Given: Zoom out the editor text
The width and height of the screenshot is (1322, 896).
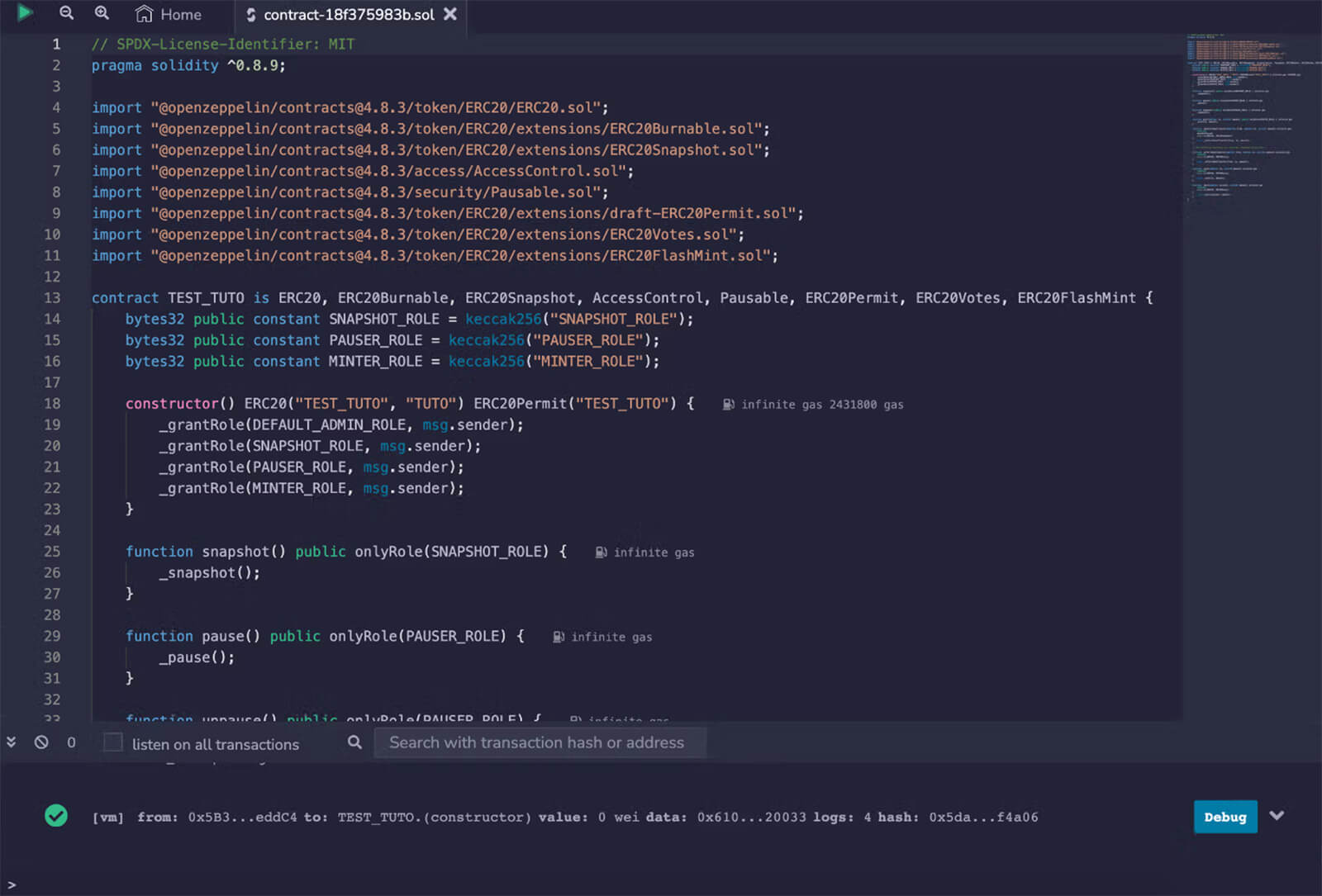Looking at the screenshot, I should point(66,13).
